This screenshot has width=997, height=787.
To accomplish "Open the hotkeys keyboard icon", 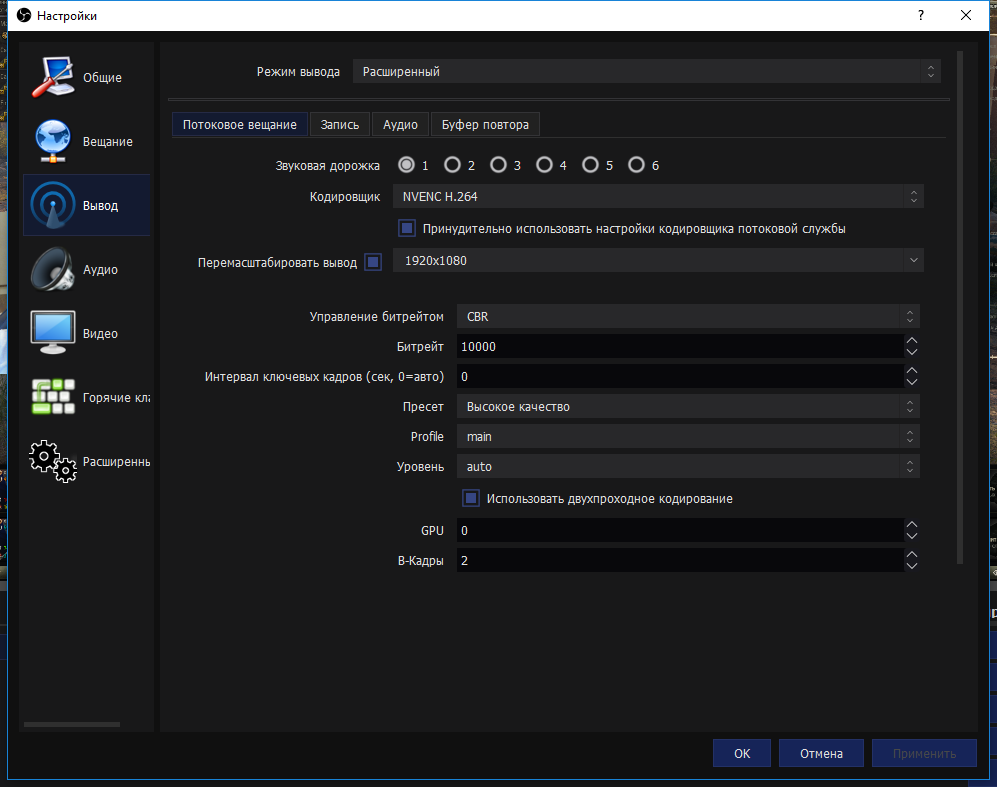I will [52, 397].
